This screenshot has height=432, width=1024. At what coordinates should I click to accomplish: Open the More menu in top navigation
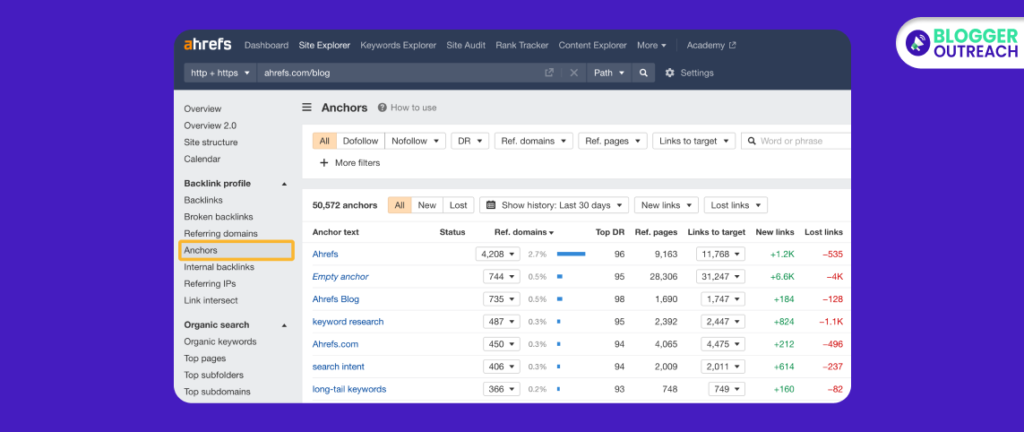[651, 45]
